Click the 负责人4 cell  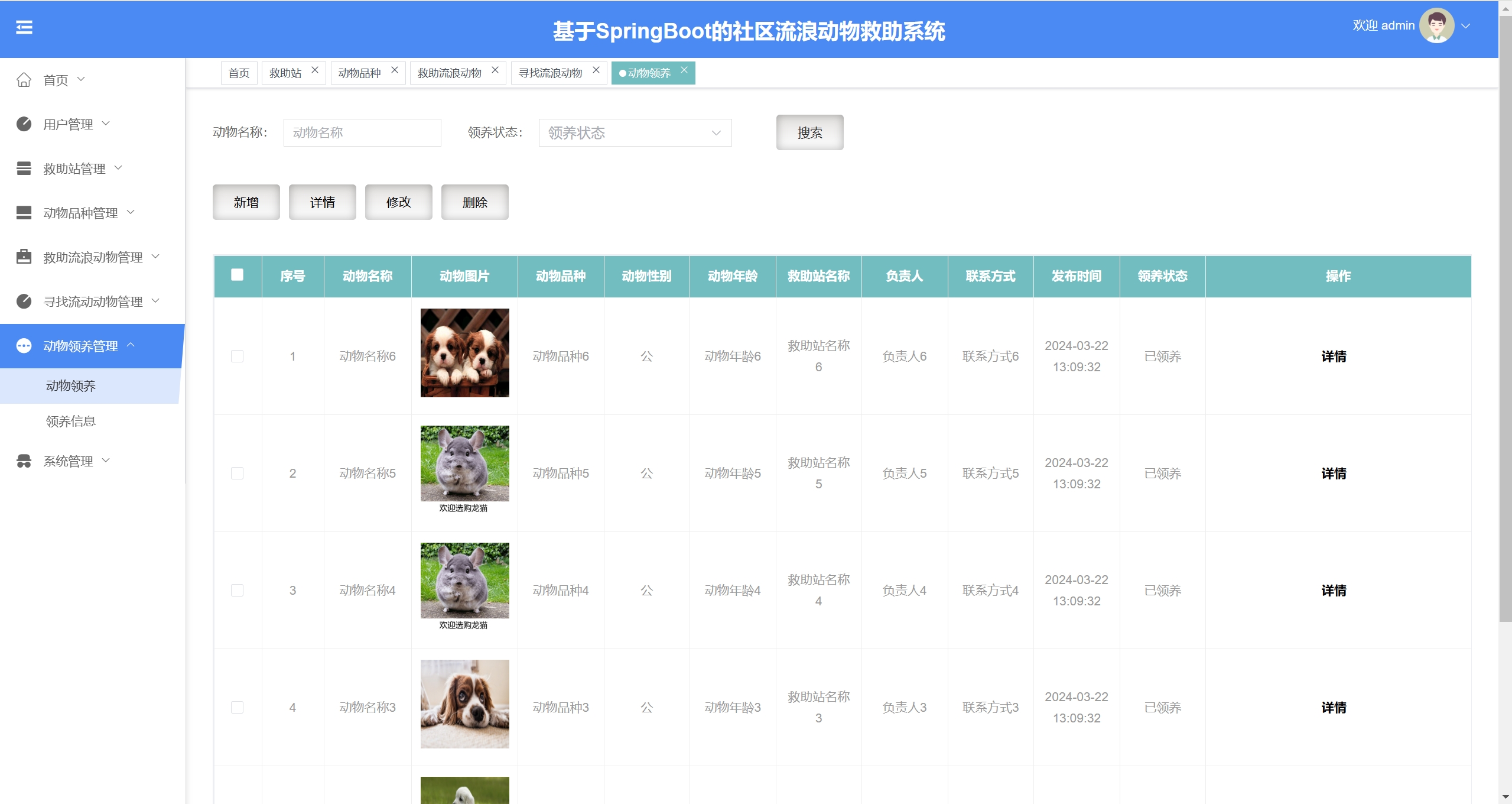pyautogui.click(x=905, y=591)
